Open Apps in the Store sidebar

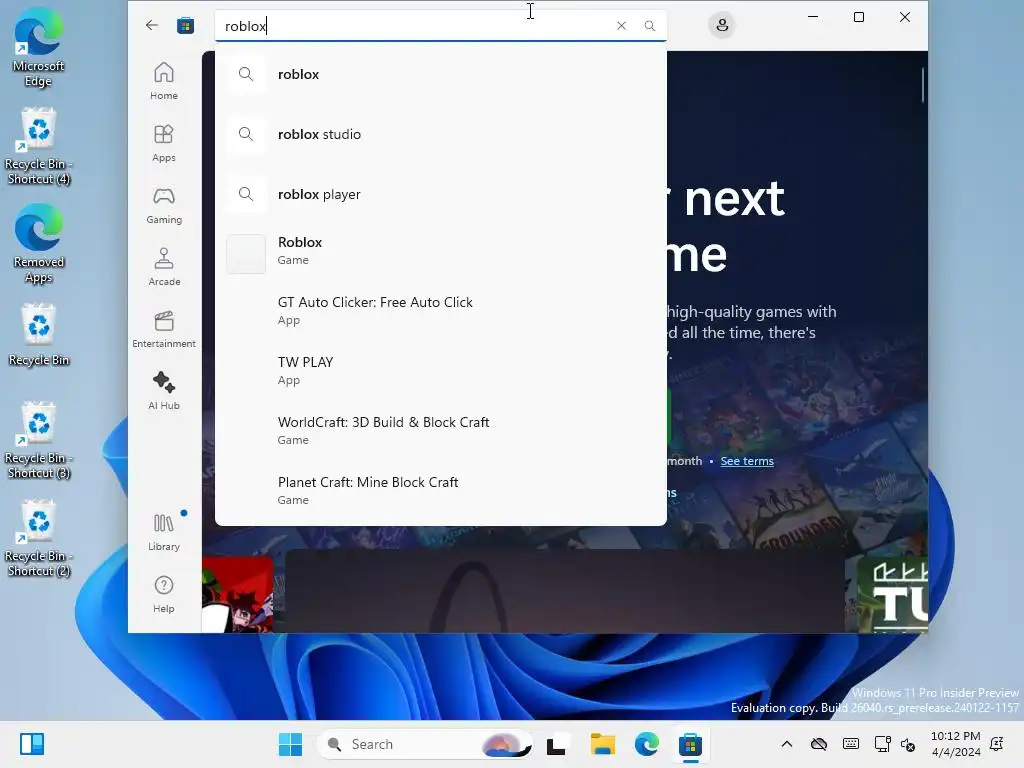[x=164, y=143]
